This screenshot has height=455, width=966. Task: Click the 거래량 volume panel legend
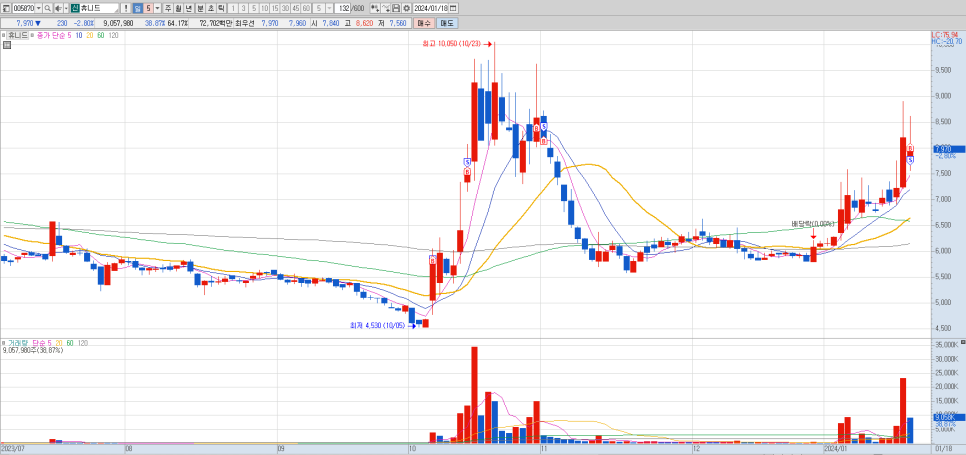(x=17, y=342)
